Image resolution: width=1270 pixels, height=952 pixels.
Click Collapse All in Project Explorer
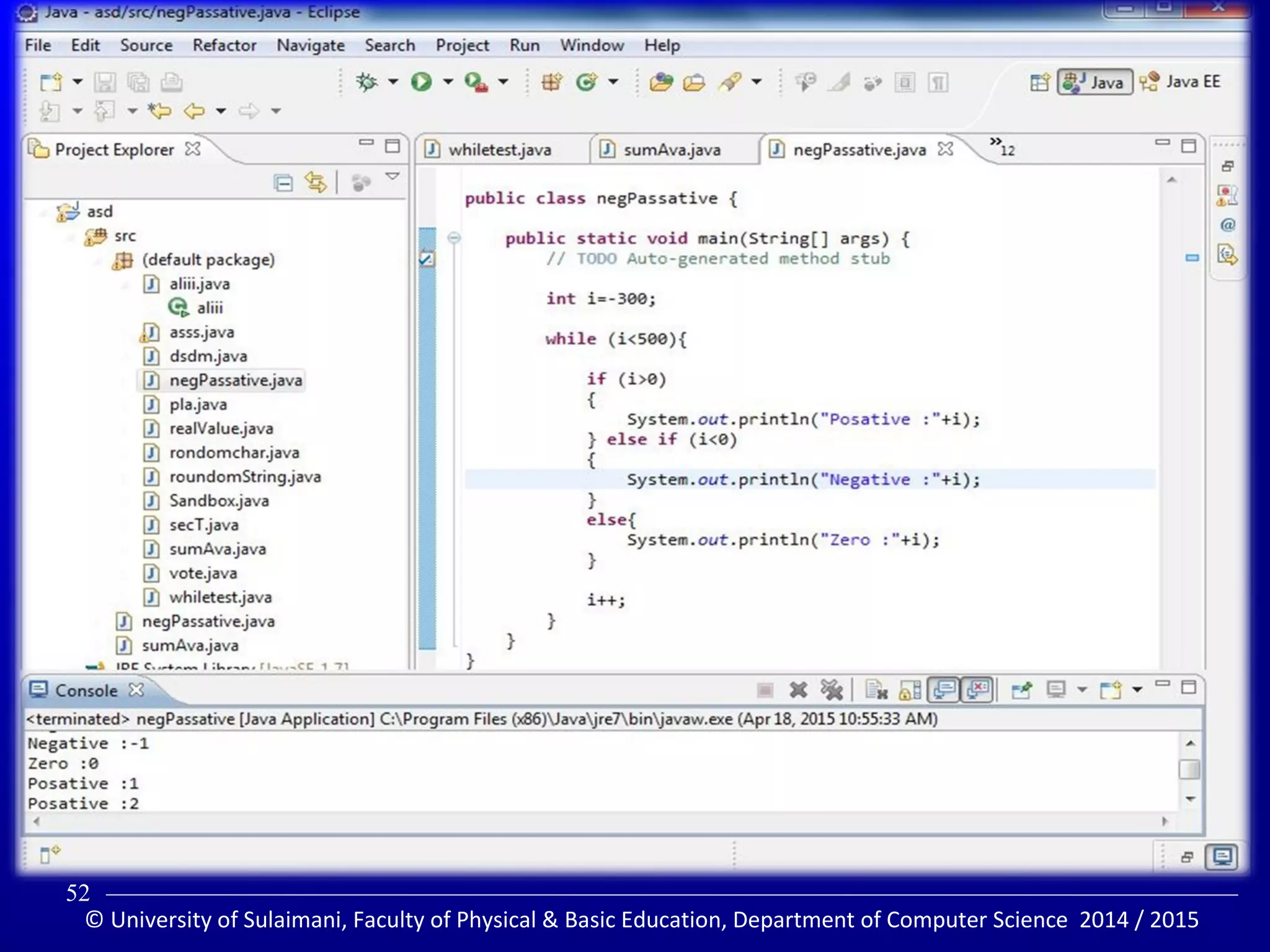coord(283,183)
